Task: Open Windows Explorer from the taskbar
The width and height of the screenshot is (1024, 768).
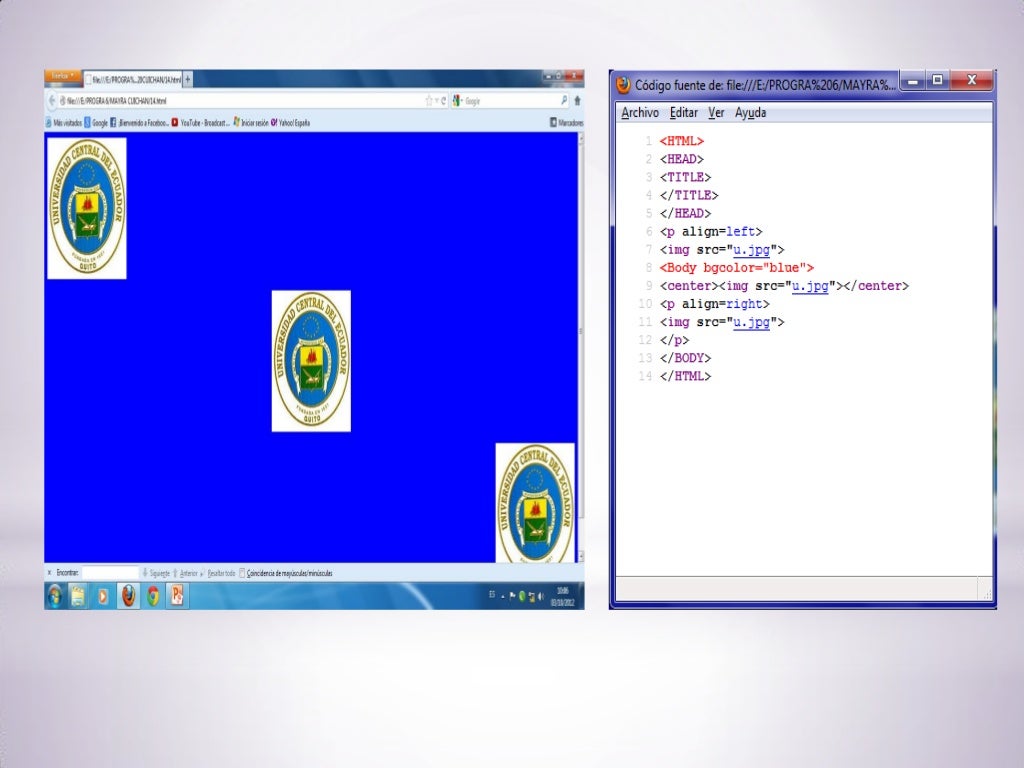Action: pos(78,596)
